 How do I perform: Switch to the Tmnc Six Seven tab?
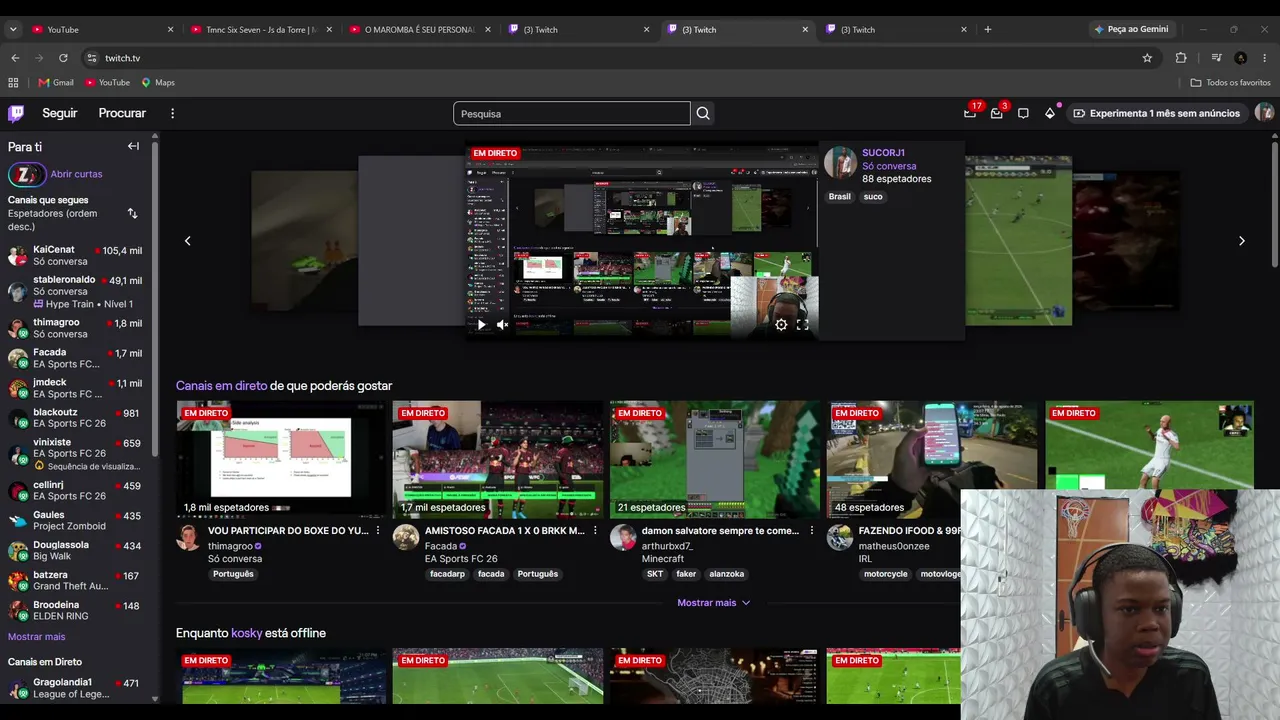click(261, 30)
